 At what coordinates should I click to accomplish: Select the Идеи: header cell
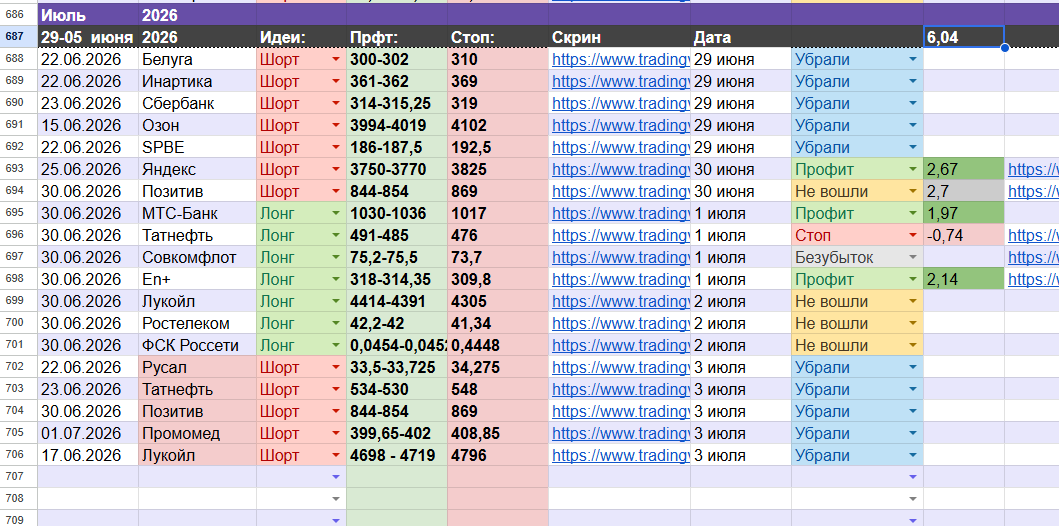(301, 37)
